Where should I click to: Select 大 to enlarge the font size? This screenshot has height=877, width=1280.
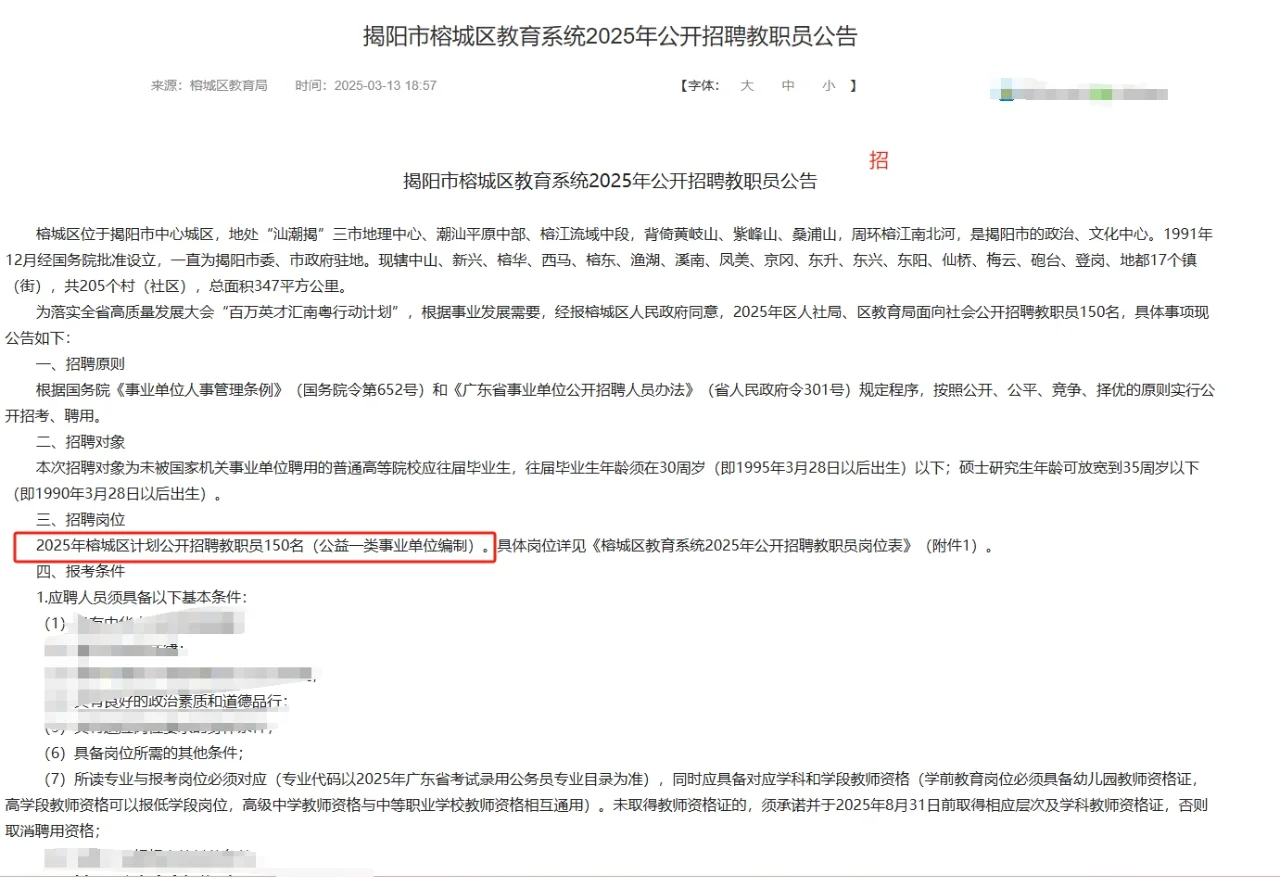(x=746, y=86)
